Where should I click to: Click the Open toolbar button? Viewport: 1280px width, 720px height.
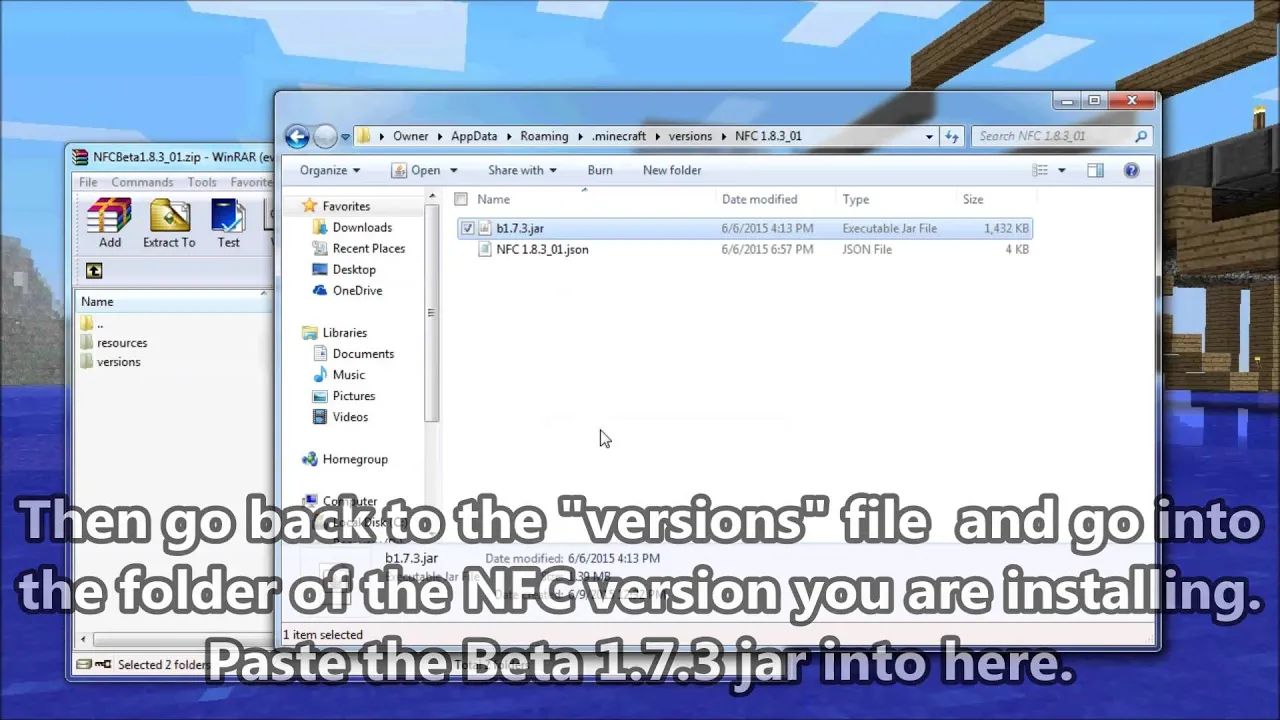coord(416,170)
